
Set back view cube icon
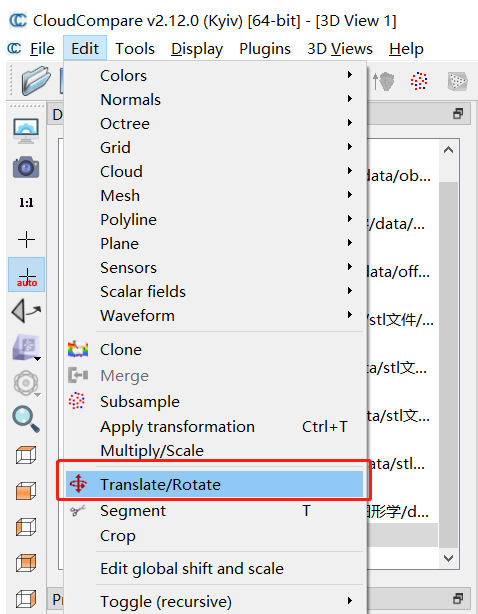[26, 563]
